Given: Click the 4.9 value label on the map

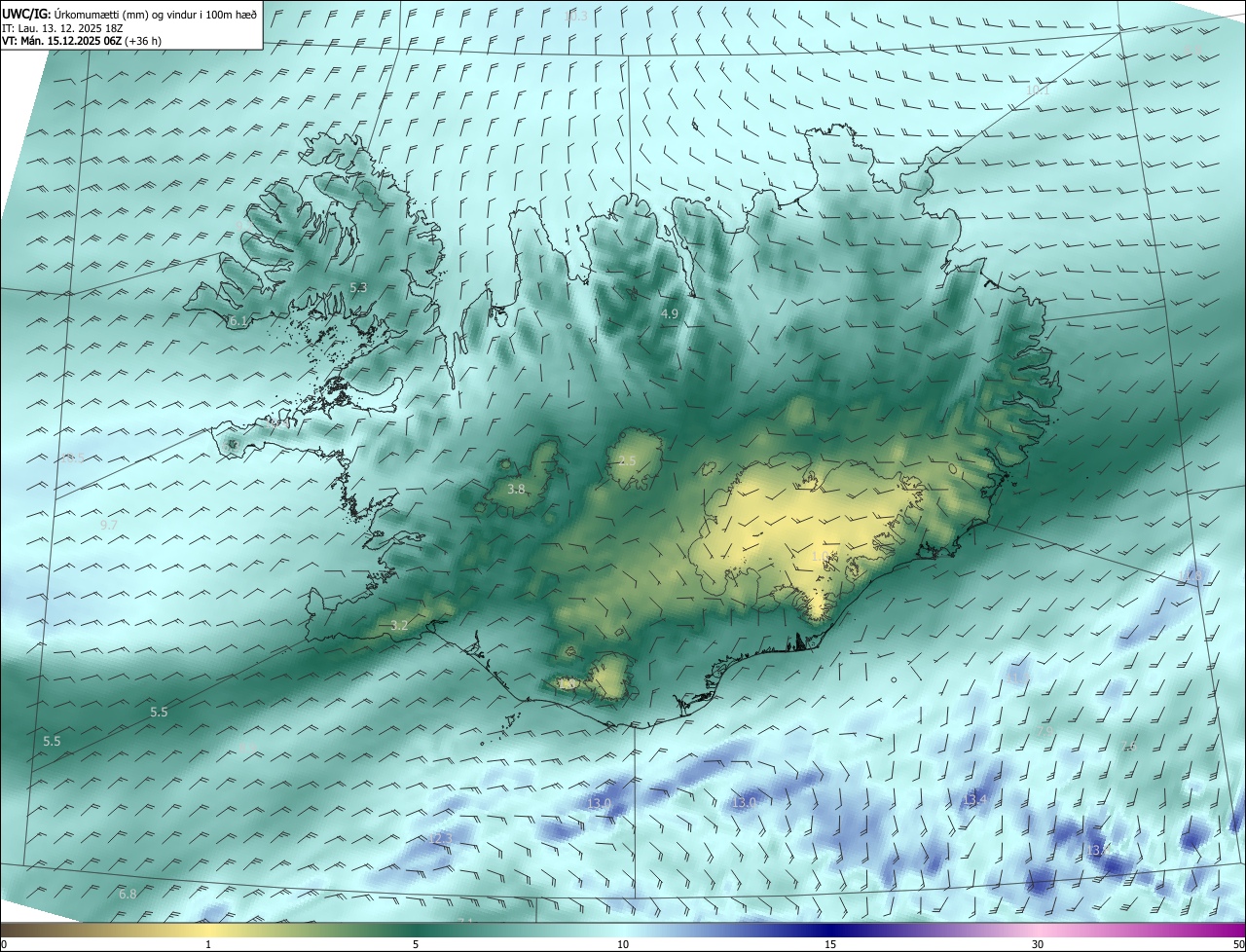Looking at the screenshot, I should click(669, 313).
